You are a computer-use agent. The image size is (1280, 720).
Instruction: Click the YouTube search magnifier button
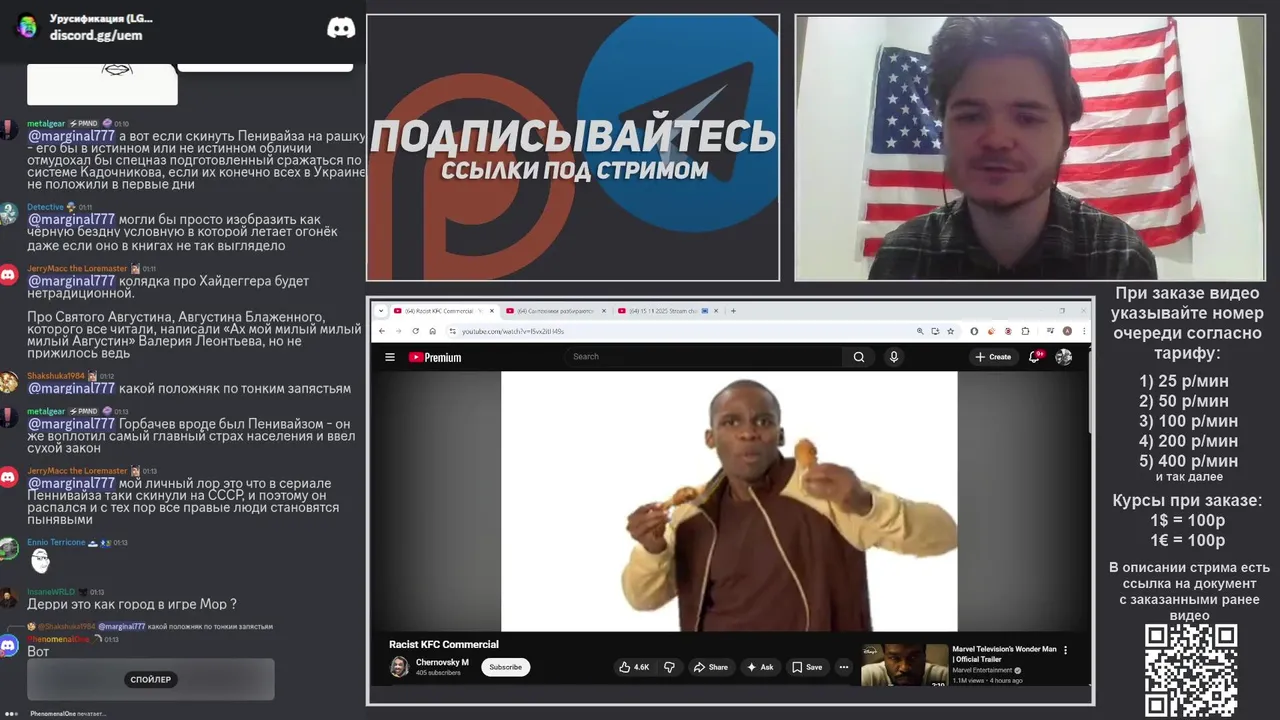[x=859, y=357]
